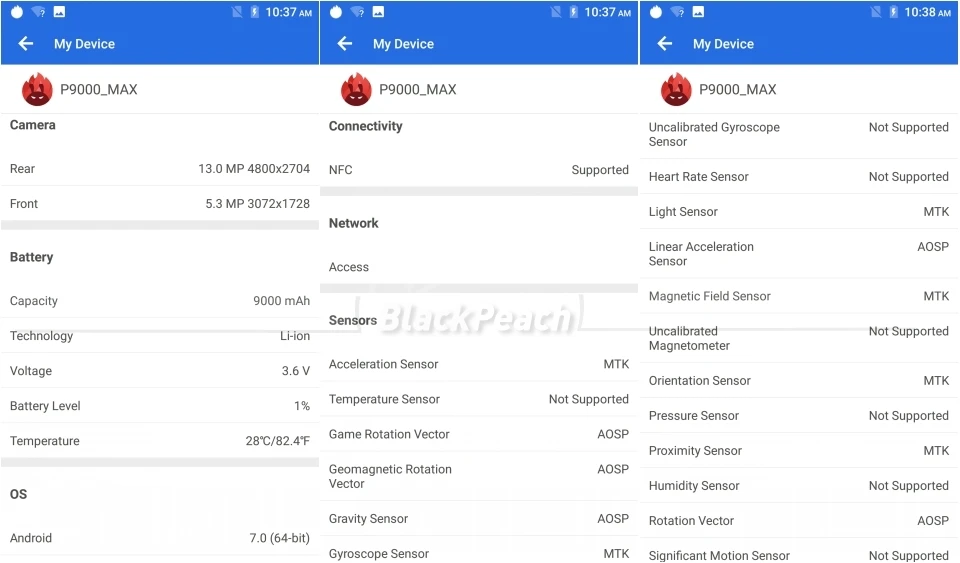Tap the Wi-Fi status icon on the middle screen
Screen dimensions: 960x563
(x=358, y=12)
